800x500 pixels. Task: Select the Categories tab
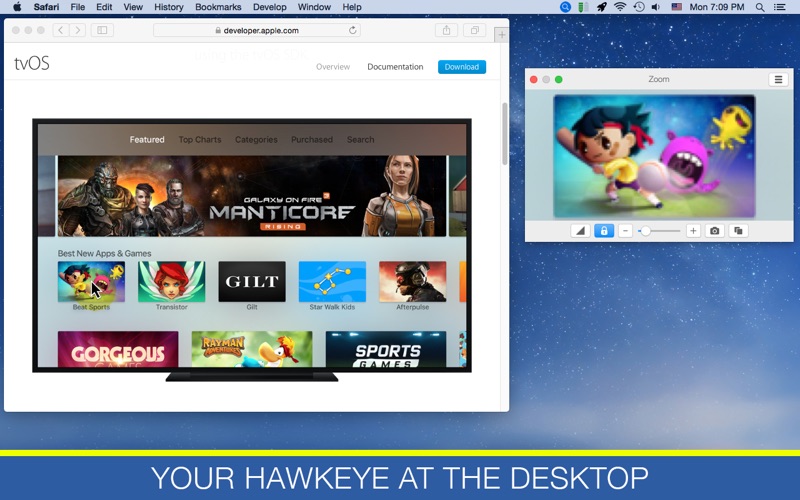click(256, 139)
